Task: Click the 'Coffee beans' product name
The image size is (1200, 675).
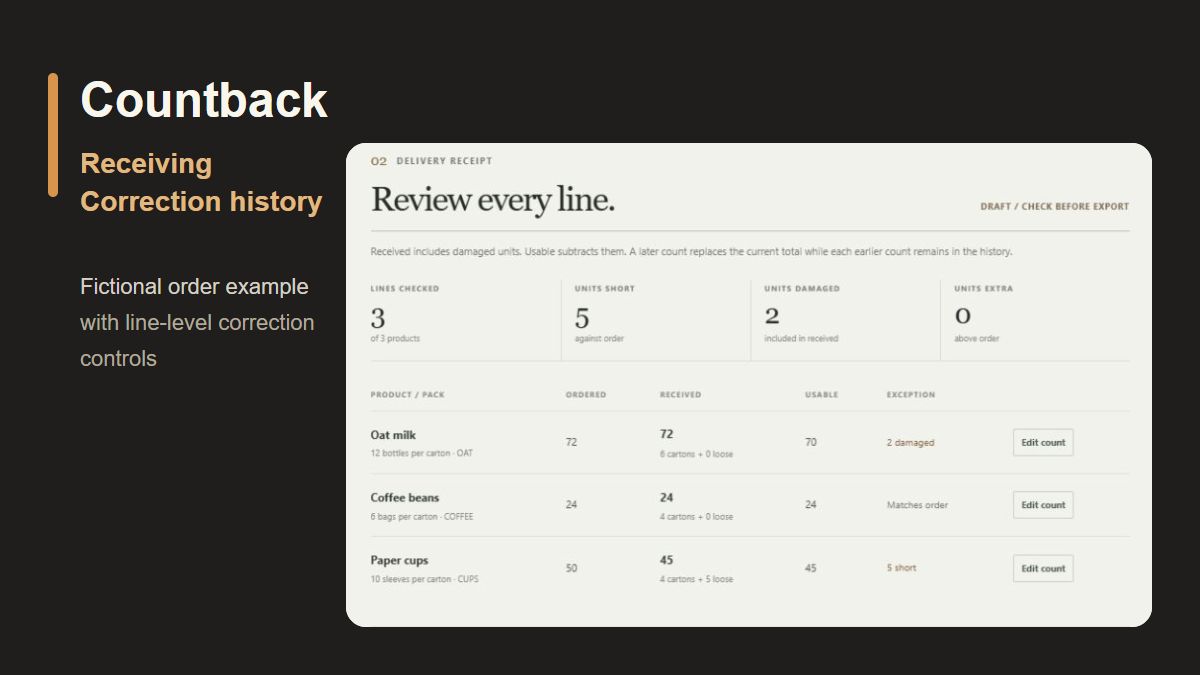Action: click(x=405, y=497)
